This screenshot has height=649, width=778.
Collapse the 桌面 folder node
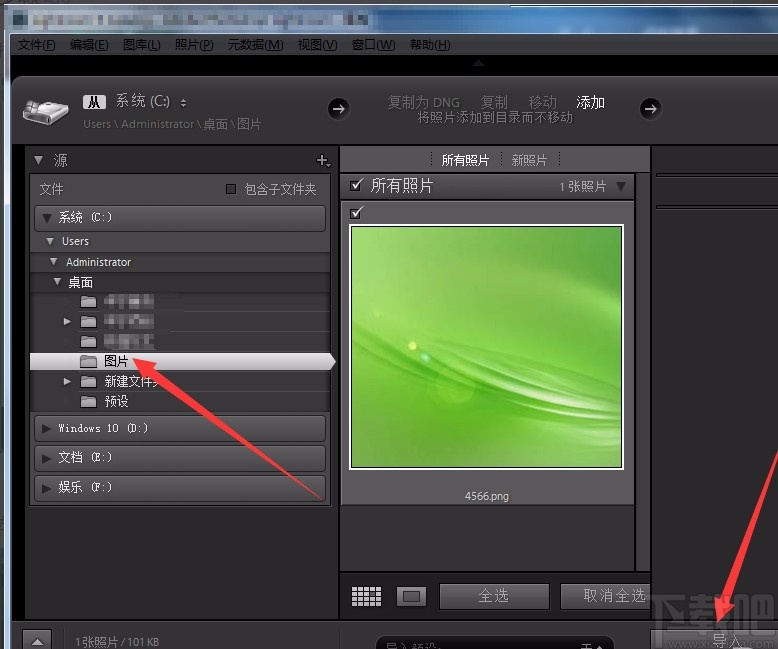pyautogui.click(x=57, y=281)
